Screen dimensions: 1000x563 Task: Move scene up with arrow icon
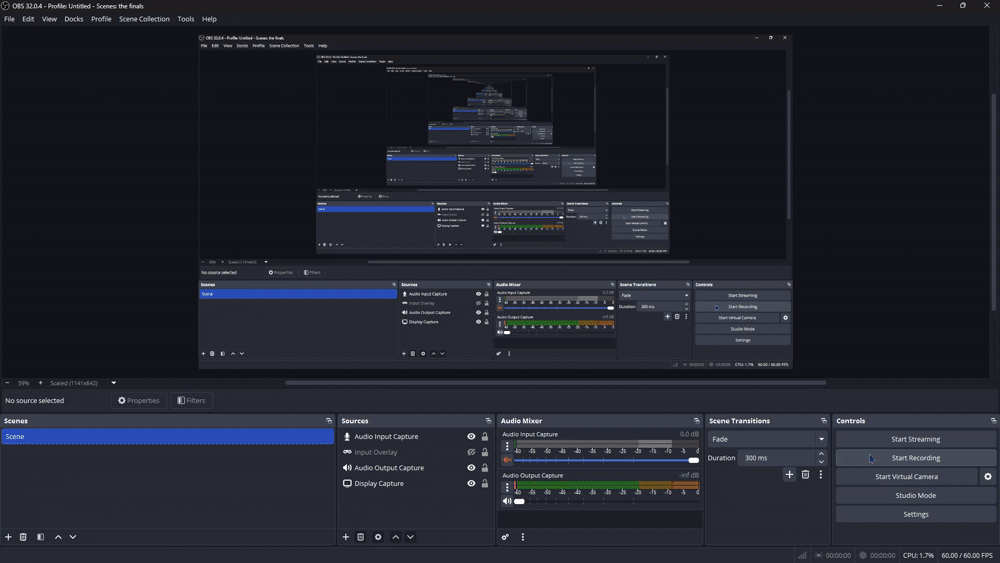pyautogui.click(x=58, y=537)
